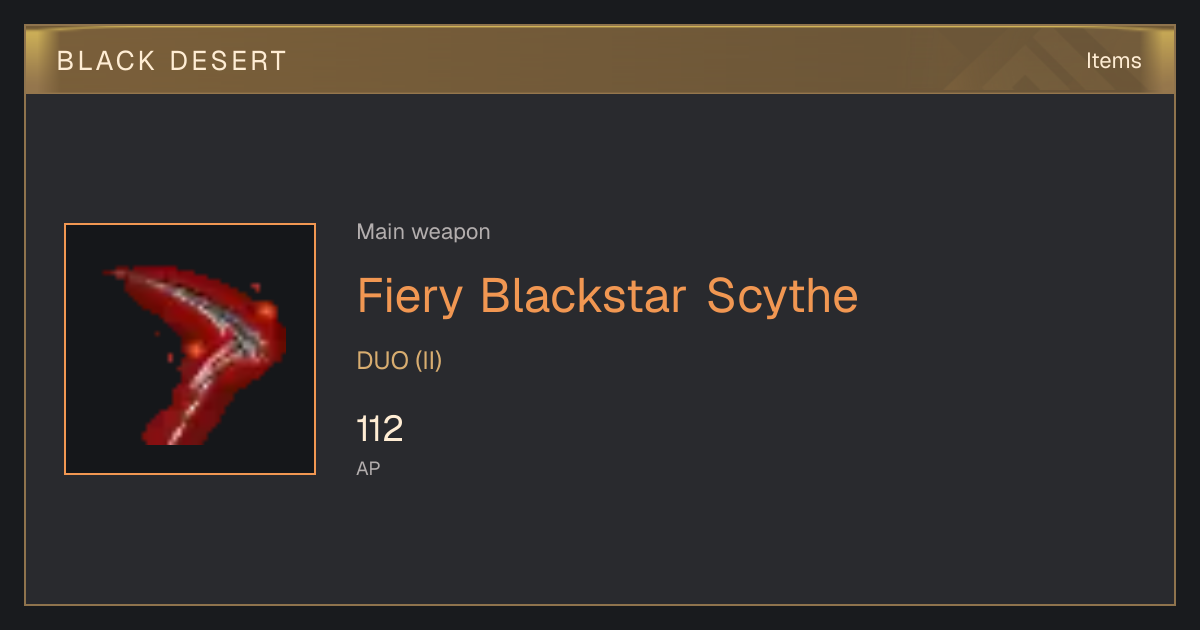Click the DUO (II) enhancement level text
Viewport: 1200px width, 630px height.
[x=399, y=361]
